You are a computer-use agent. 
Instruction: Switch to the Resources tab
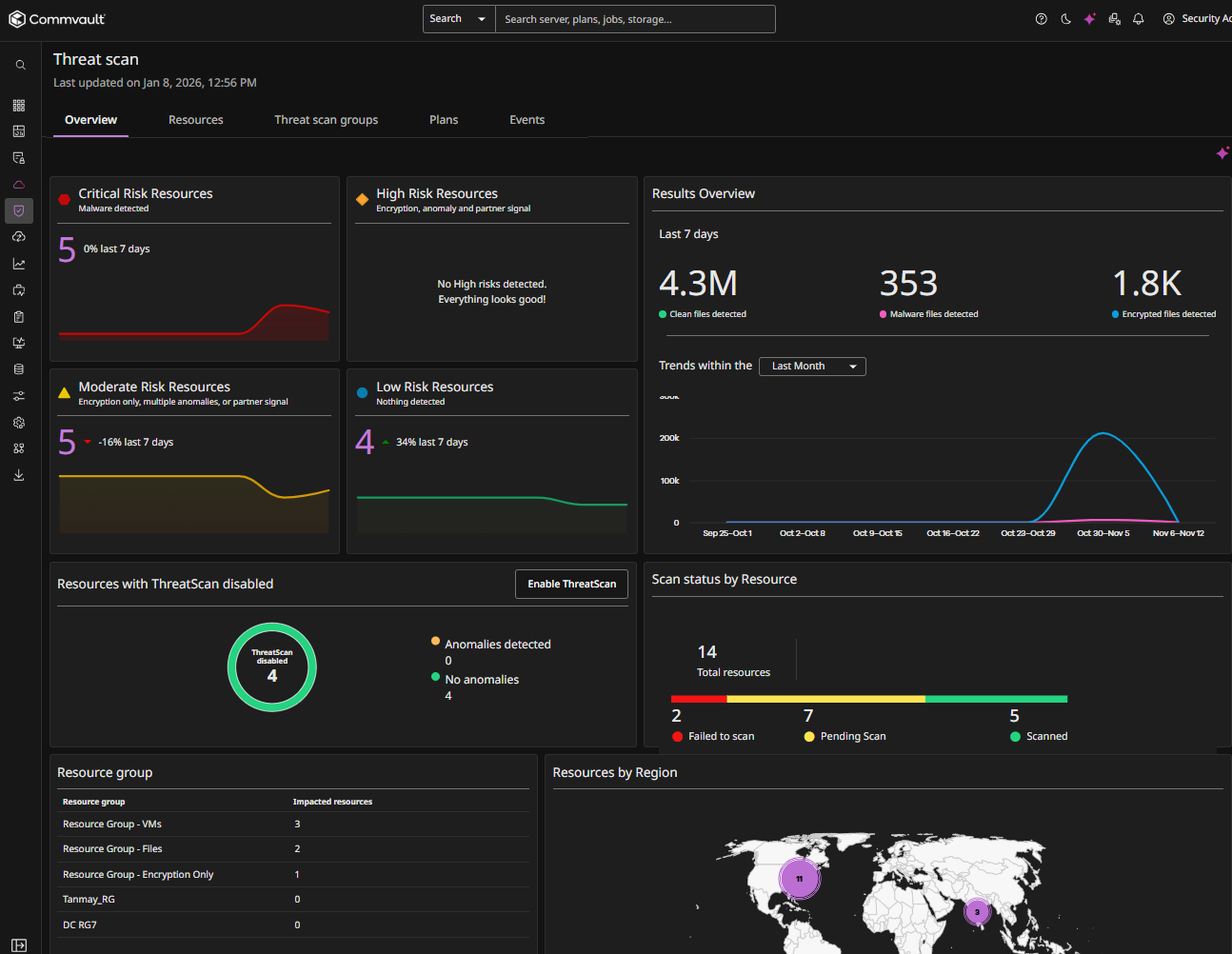[196, 120]
